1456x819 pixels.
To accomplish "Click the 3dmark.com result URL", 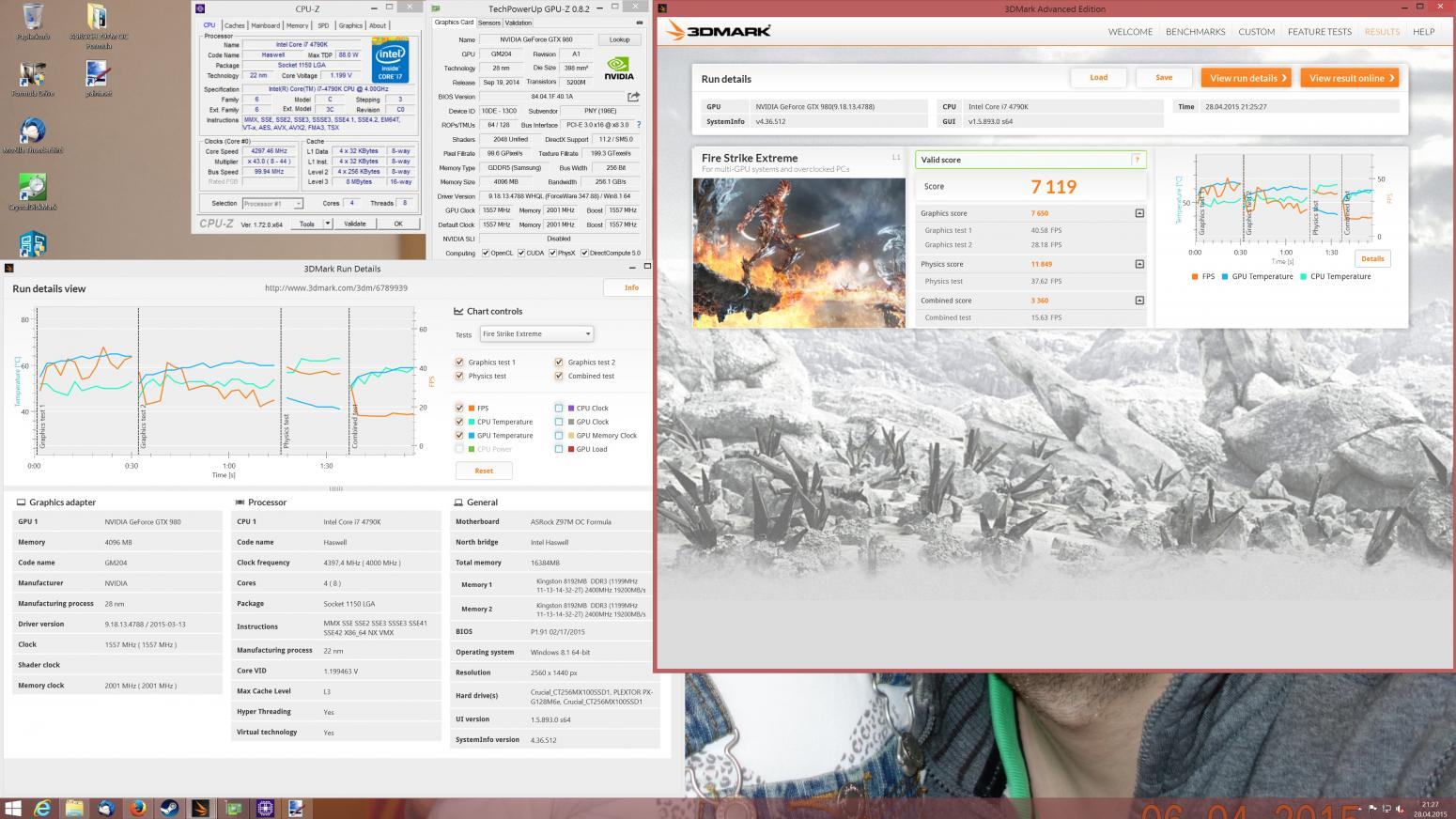I will click(336, 288).
